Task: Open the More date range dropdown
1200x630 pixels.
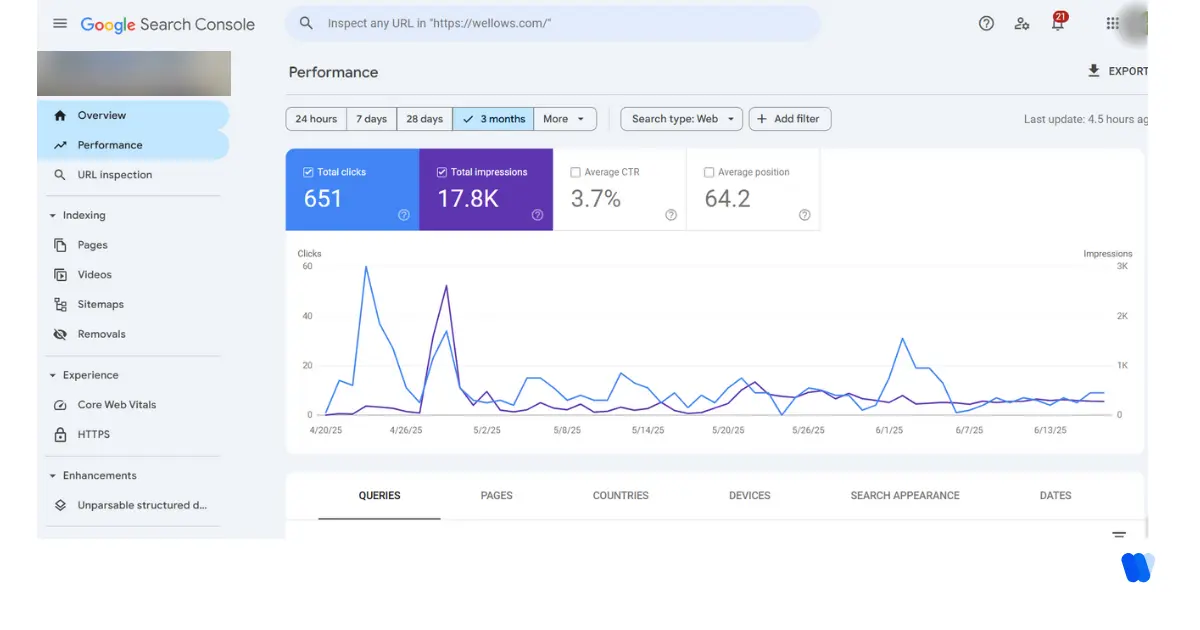Action: (x=565, y=118)
